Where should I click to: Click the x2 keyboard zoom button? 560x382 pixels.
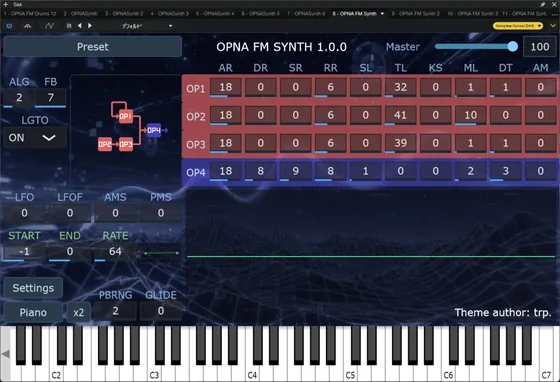[79, 312]
